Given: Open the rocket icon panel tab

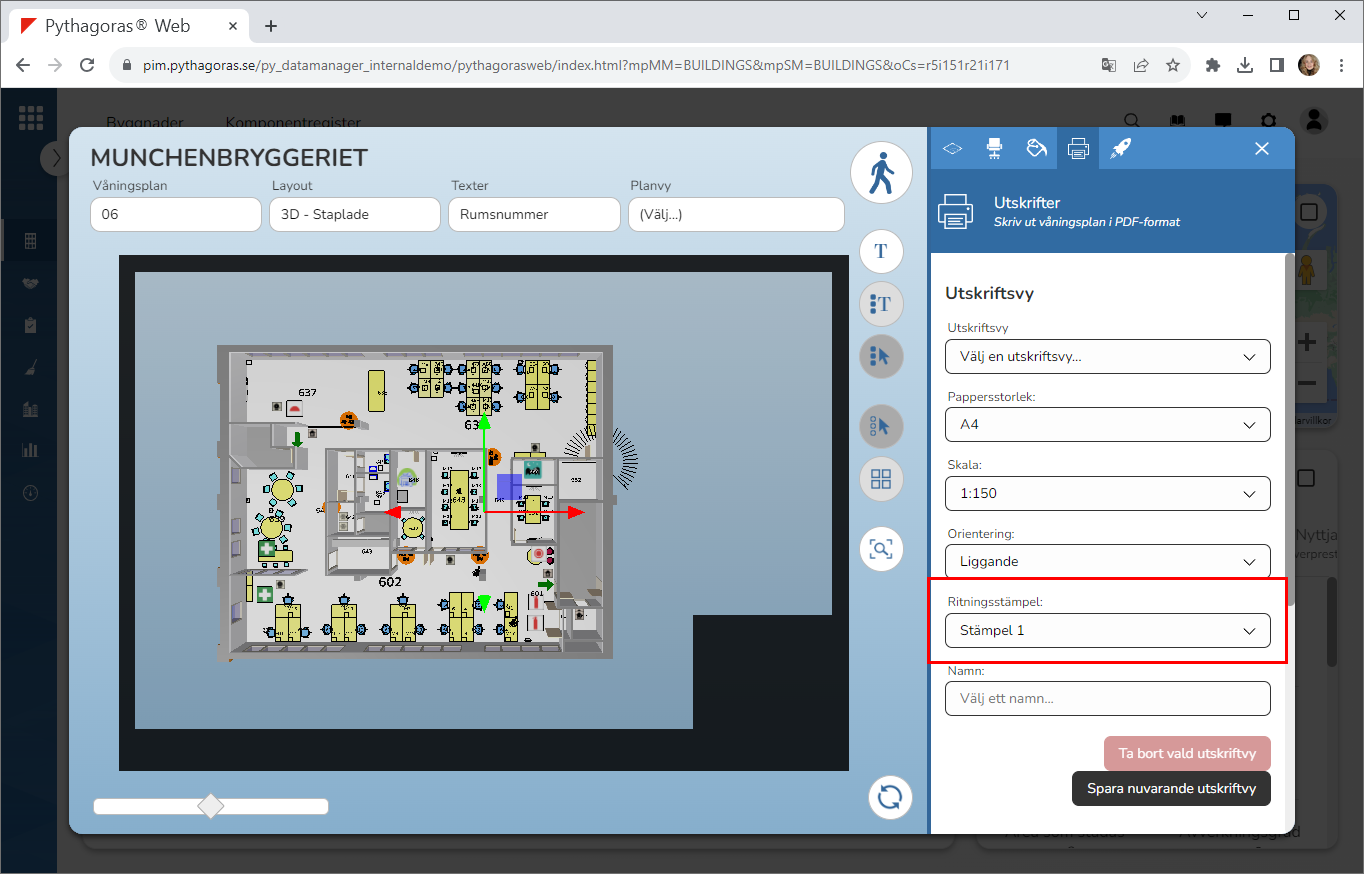Looking at the screenshot, I should tap(1120, 148).
